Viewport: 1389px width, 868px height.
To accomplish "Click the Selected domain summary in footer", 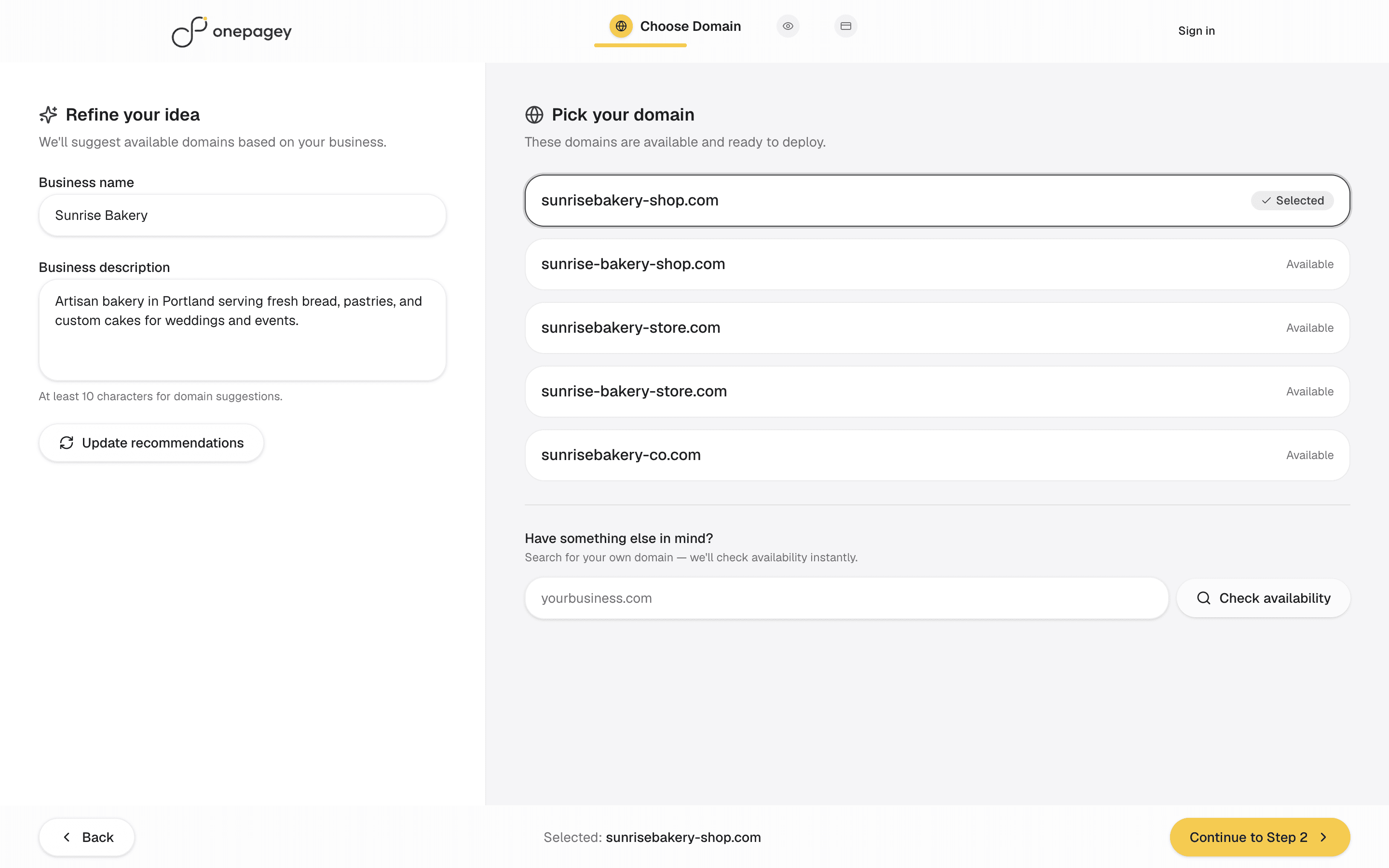I will (x=652, y=837).
